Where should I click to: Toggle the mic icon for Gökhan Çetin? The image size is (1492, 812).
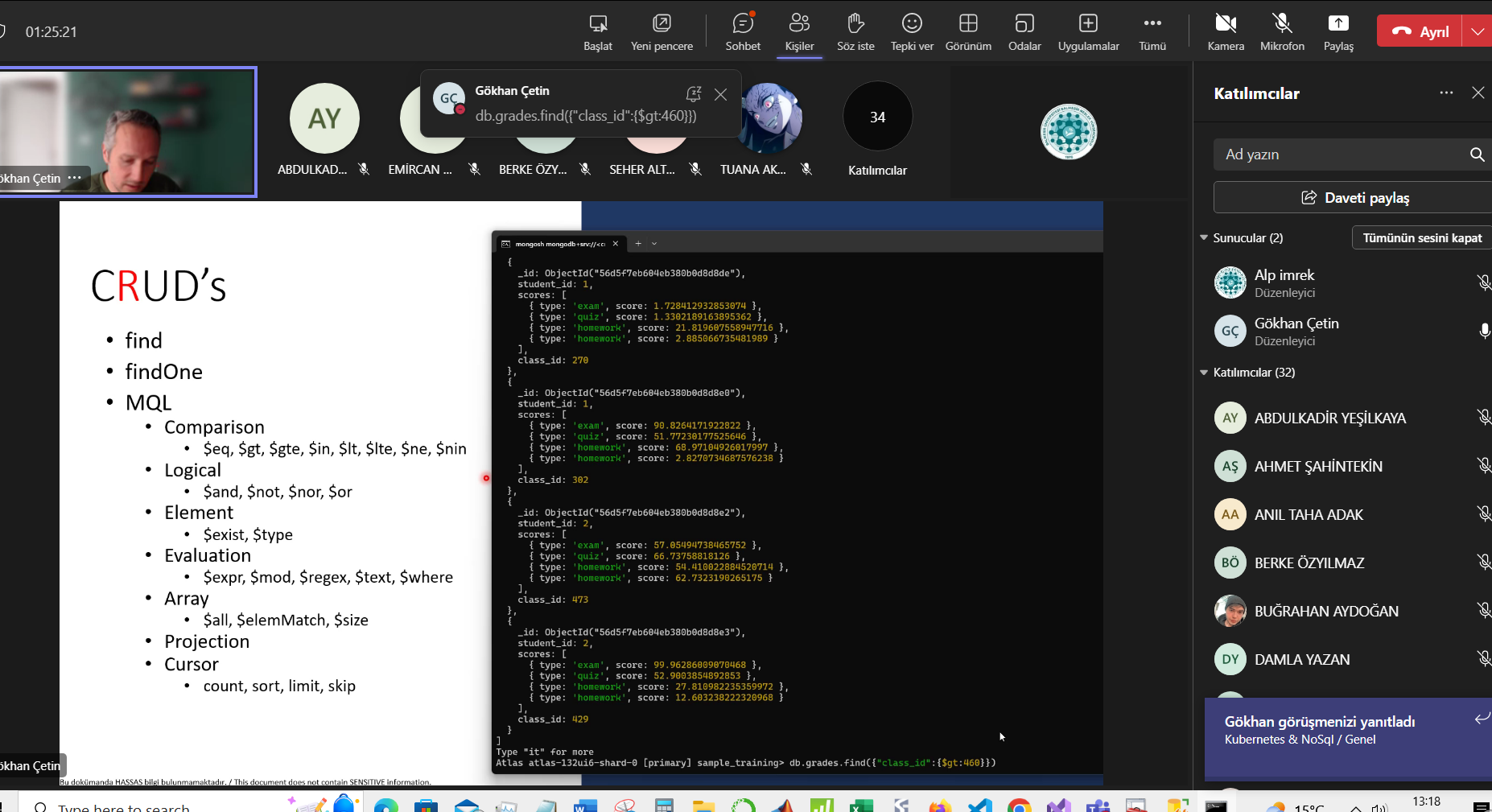(1484, 331)
